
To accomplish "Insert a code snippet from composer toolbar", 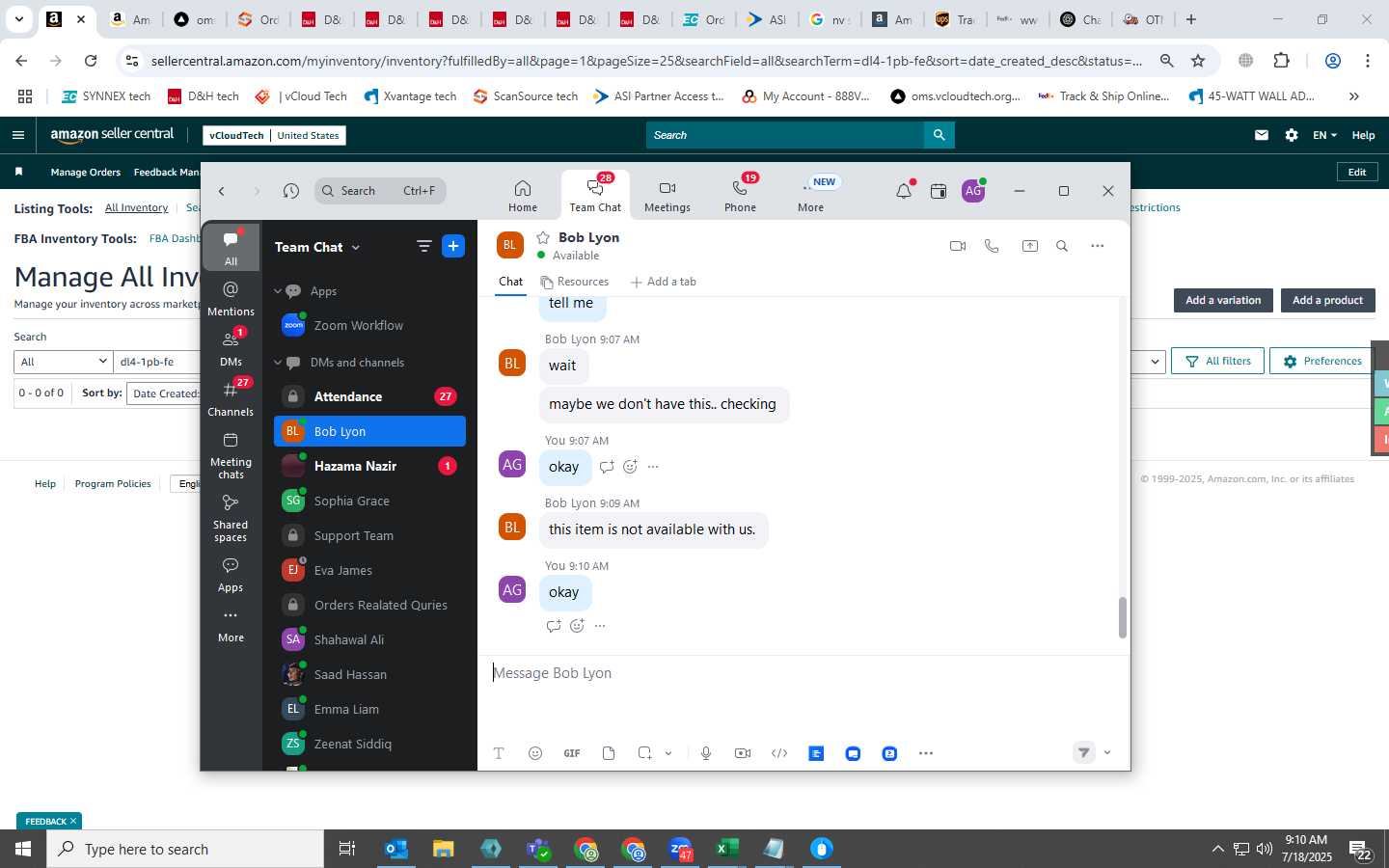I will click(779, 753).
